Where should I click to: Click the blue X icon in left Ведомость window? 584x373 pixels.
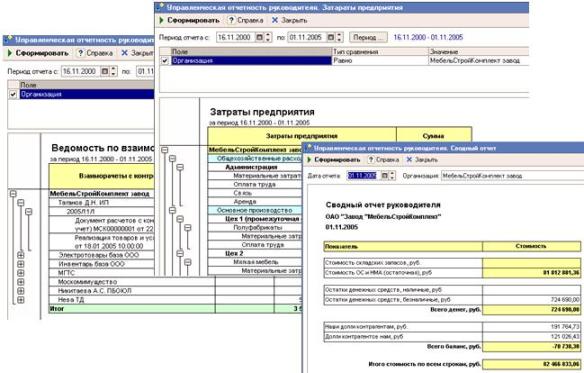point(124,53)
